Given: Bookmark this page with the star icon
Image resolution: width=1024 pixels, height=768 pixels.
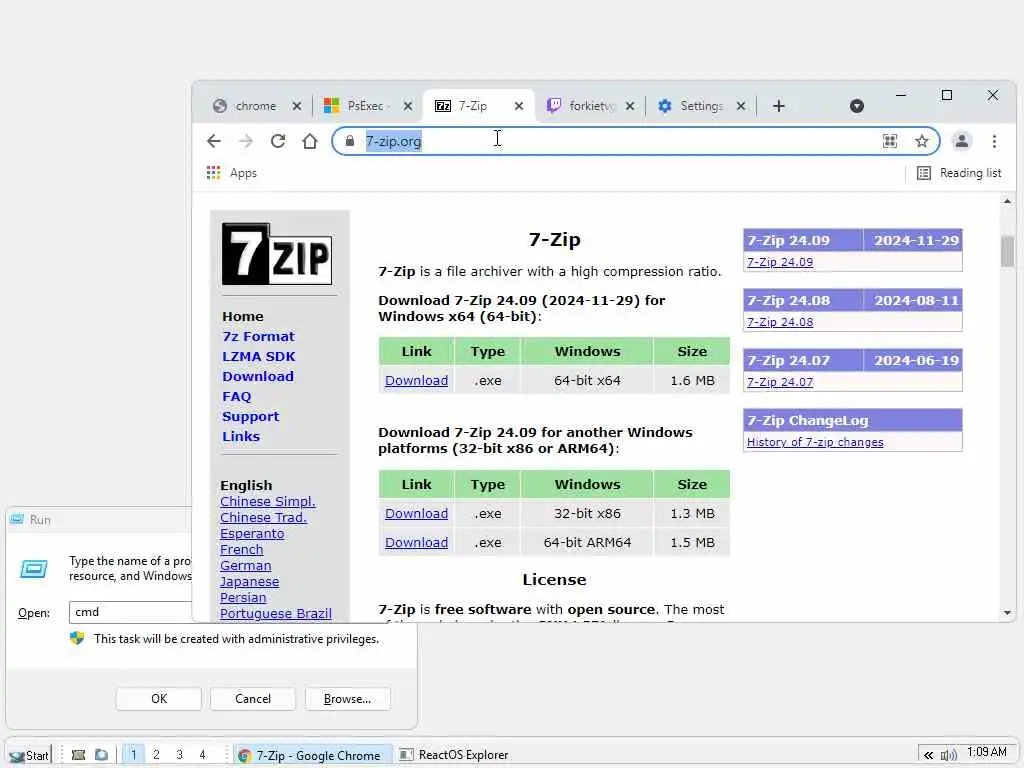Looking at the screenshot, I should [921, 141].
